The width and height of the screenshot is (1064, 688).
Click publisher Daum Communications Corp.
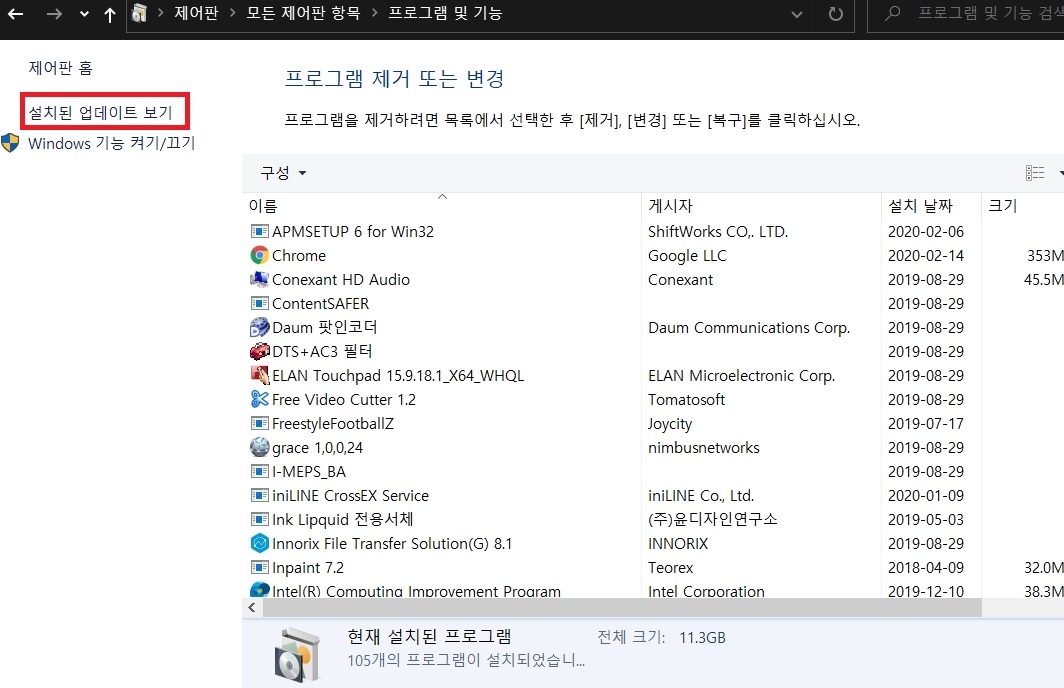(749, 328)
